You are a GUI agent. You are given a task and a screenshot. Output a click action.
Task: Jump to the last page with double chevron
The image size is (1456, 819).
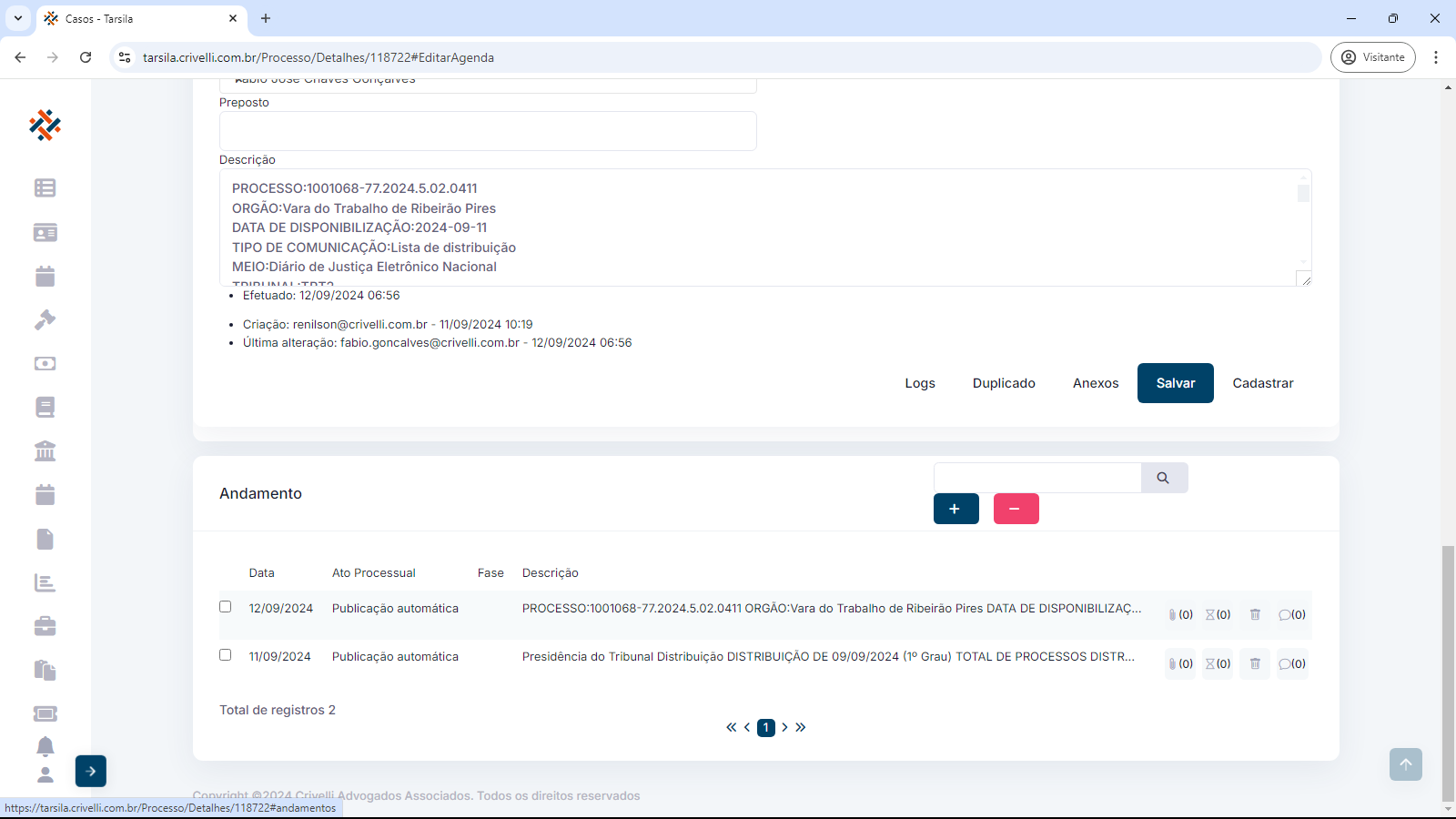click(801, 727)
